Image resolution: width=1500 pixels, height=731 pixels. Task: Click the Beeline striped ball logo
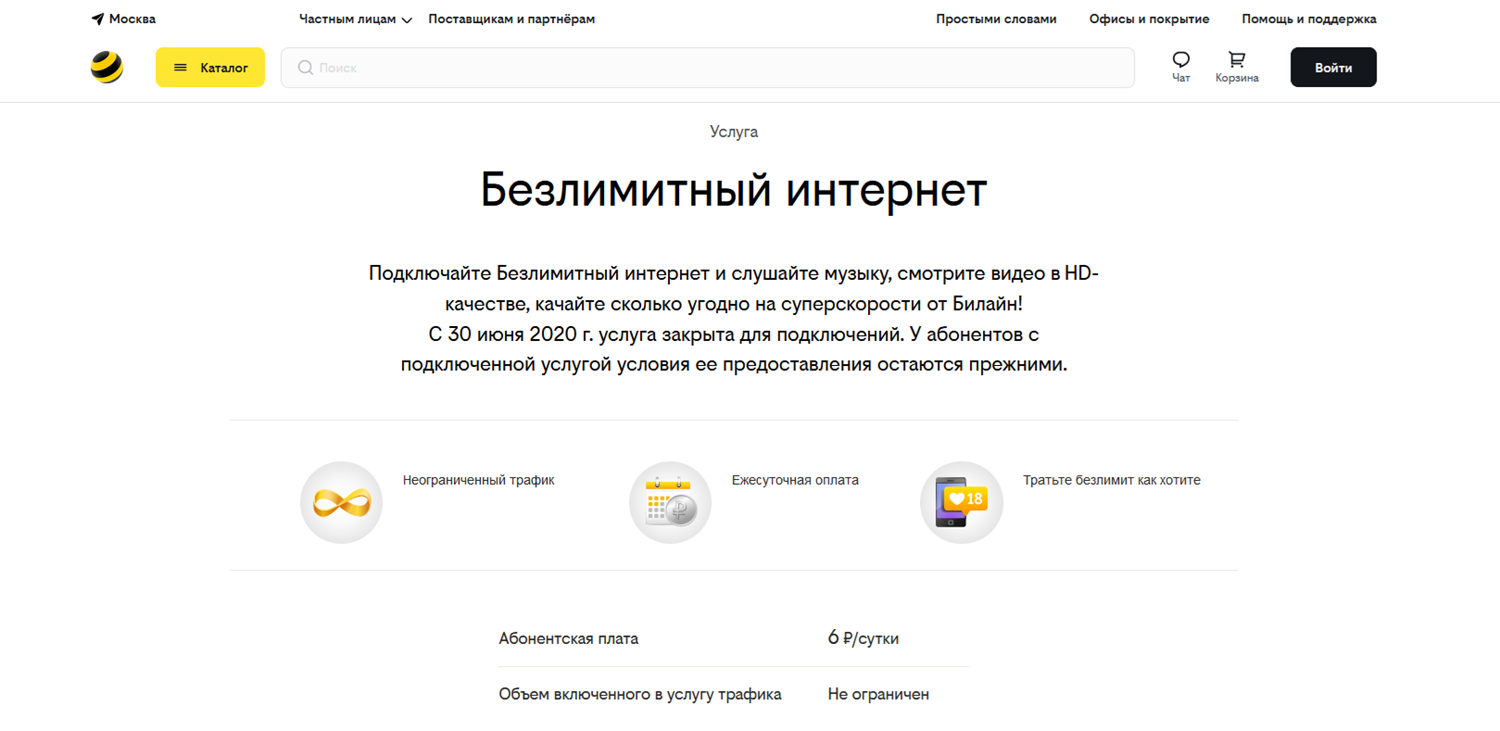point(107,67)
